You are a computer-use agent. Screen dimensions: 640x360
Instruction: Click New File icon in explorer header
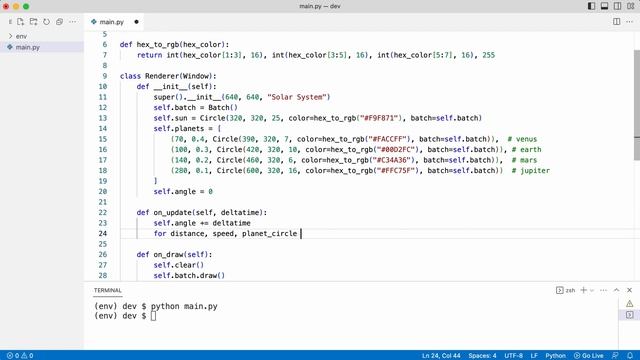point(20,22)
